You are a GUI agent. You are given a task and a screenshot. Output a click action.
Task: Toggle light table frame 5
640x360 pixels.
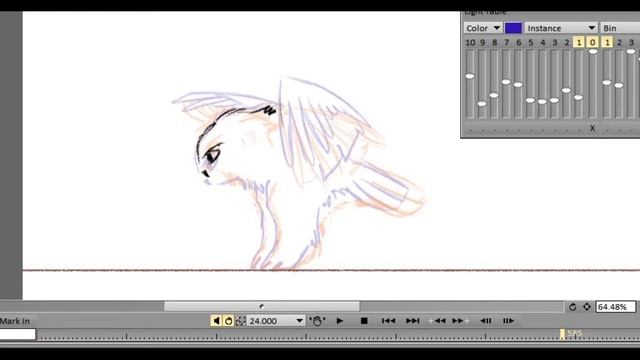pyautogui.click(x=531, y=42)
